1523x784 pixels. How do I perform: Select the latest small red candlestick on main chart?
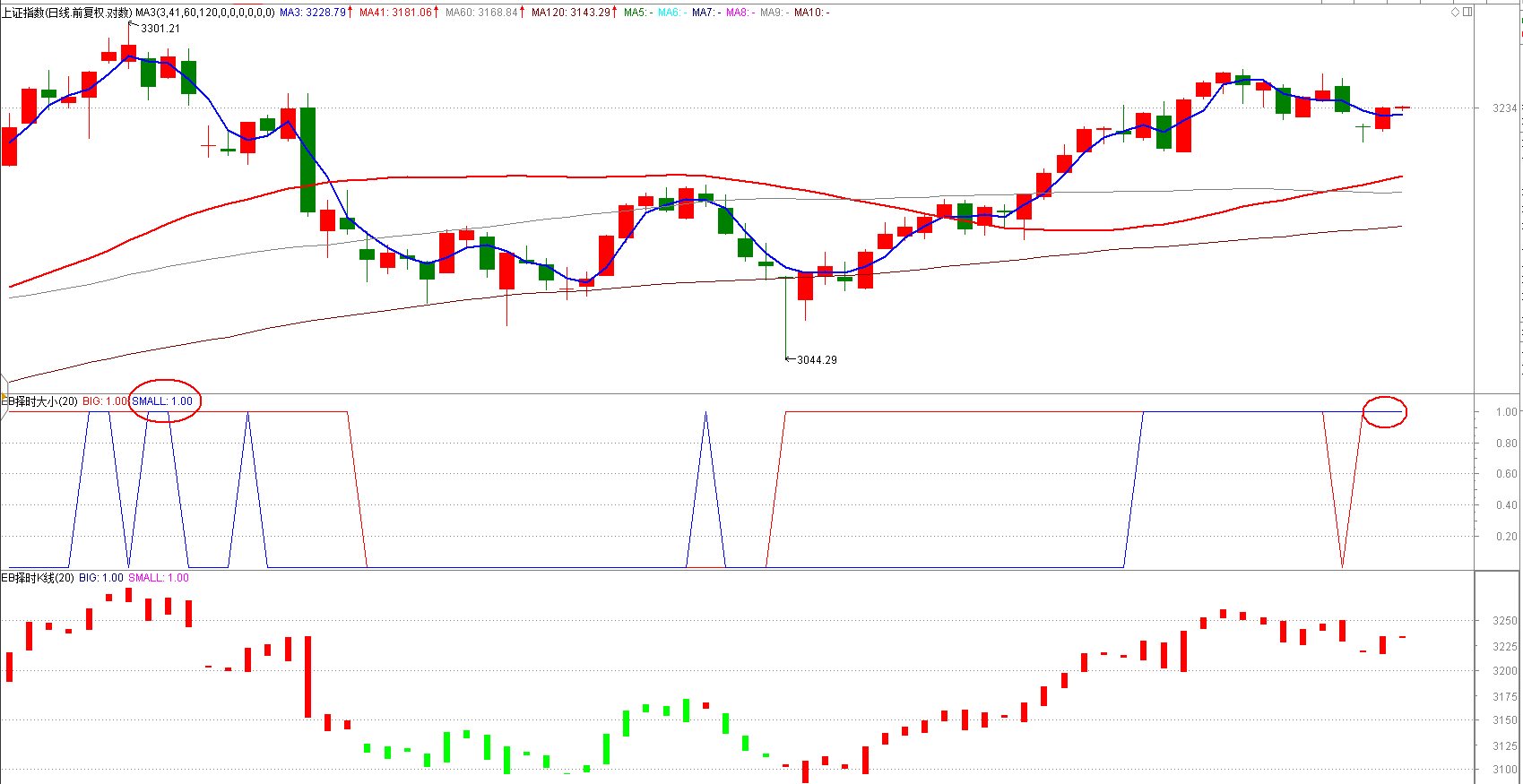click(1403, 108)
